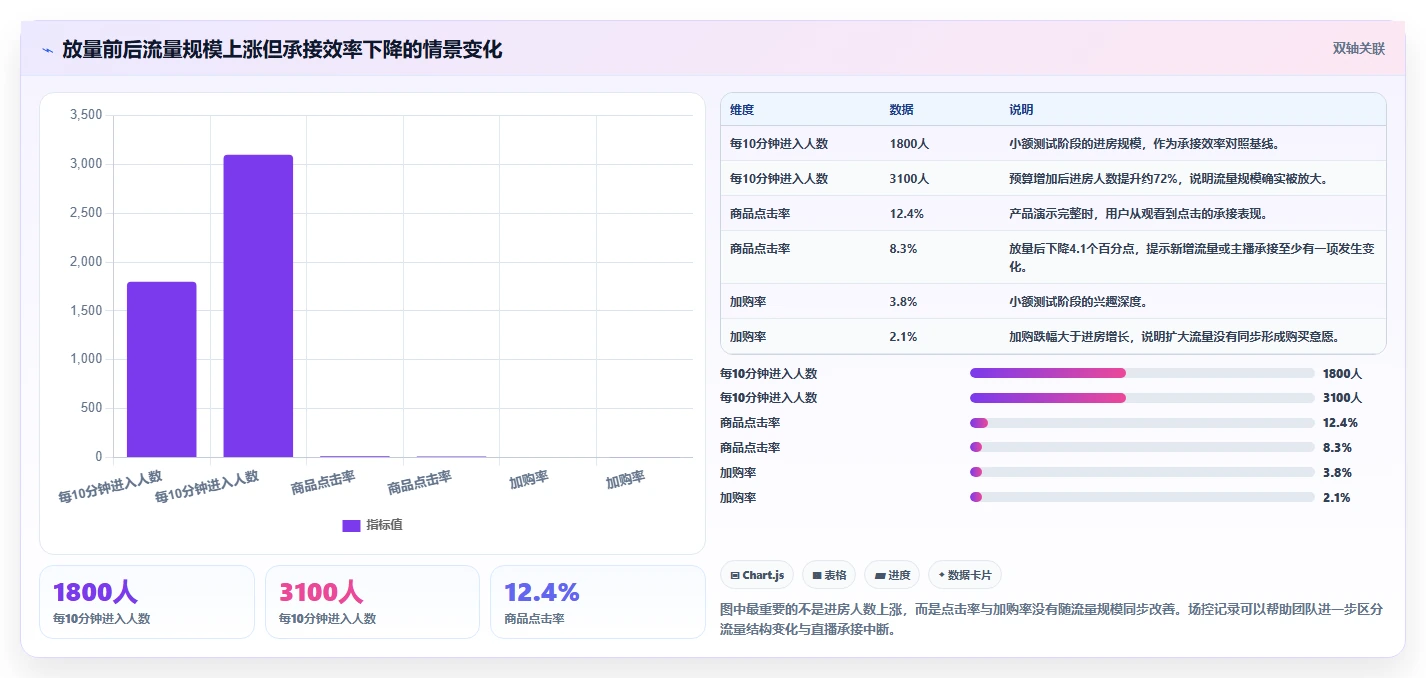Click the pulse icon beside the dashboard title
This screenshot has height=678, width=1426.
[x=47, y=50]
